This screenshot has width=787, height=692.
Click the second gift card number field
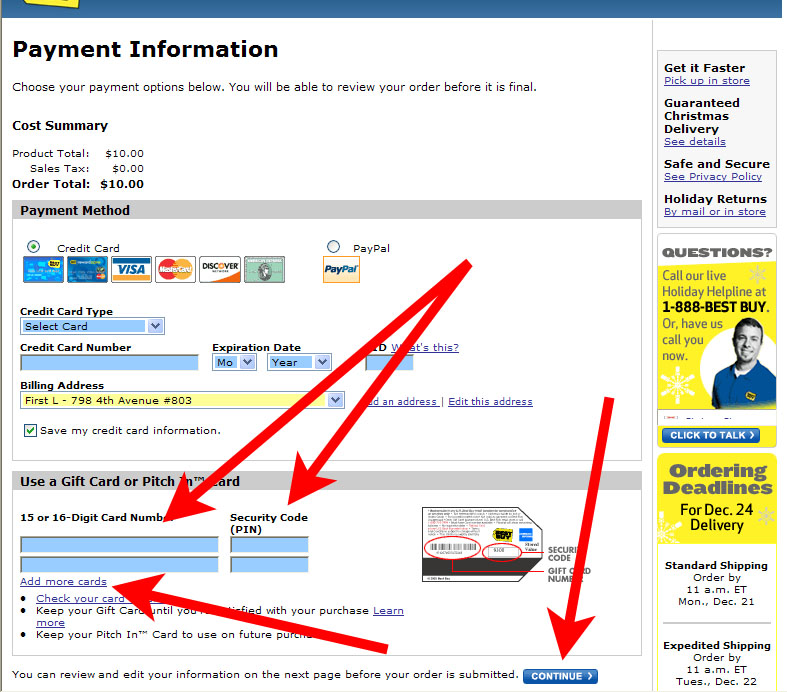coord(119,565)
